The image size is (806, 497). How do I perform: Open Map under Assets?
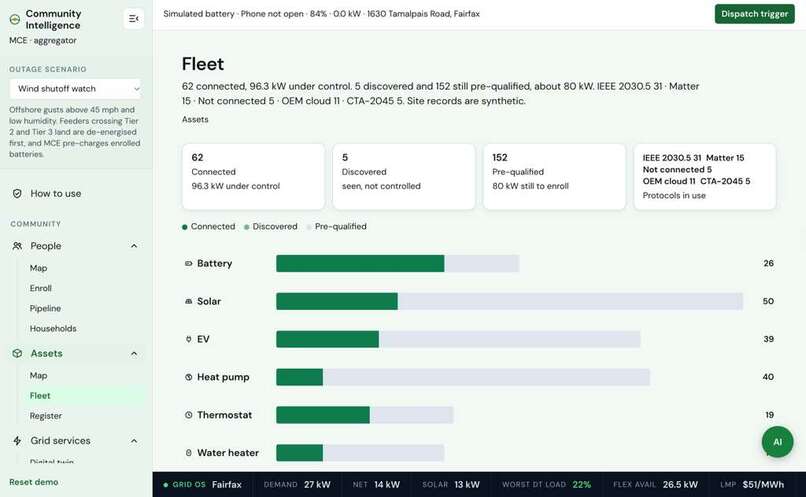tap(38, 376)
